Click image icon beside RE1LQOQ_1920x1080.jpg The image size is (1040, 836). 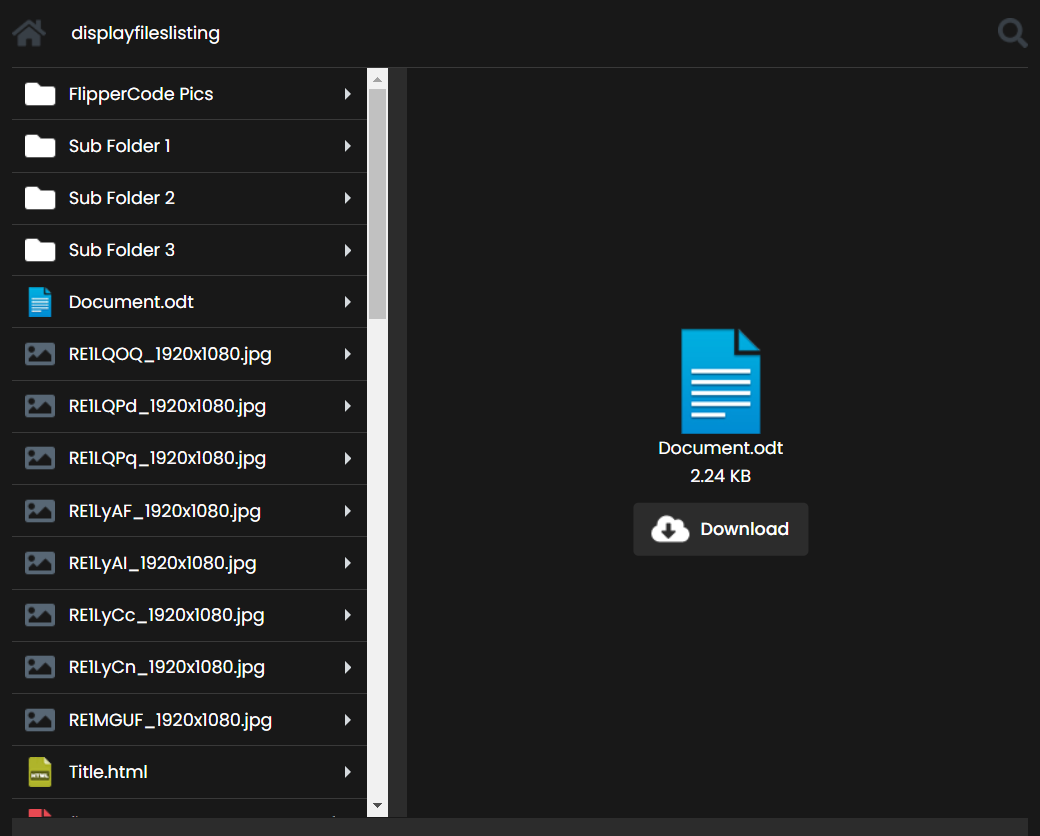[x=40, y=354]
